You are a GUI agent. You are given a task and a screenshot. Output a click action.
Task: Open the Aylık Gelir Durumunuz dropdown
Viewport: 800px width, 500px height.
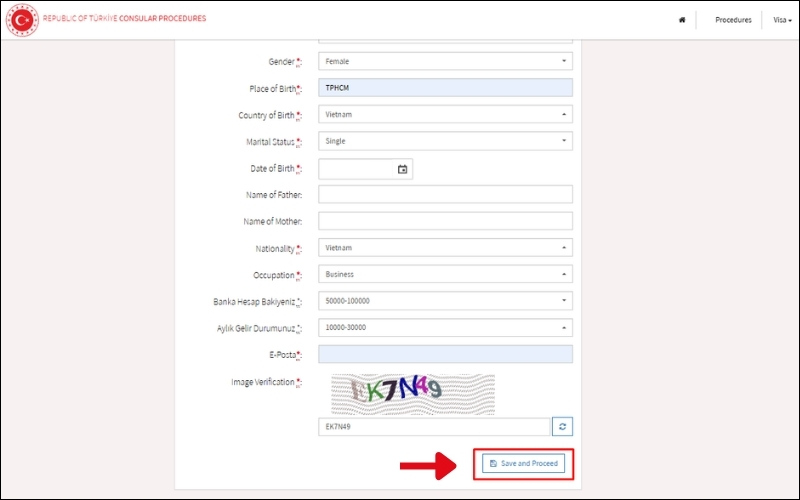coord(445,328)
